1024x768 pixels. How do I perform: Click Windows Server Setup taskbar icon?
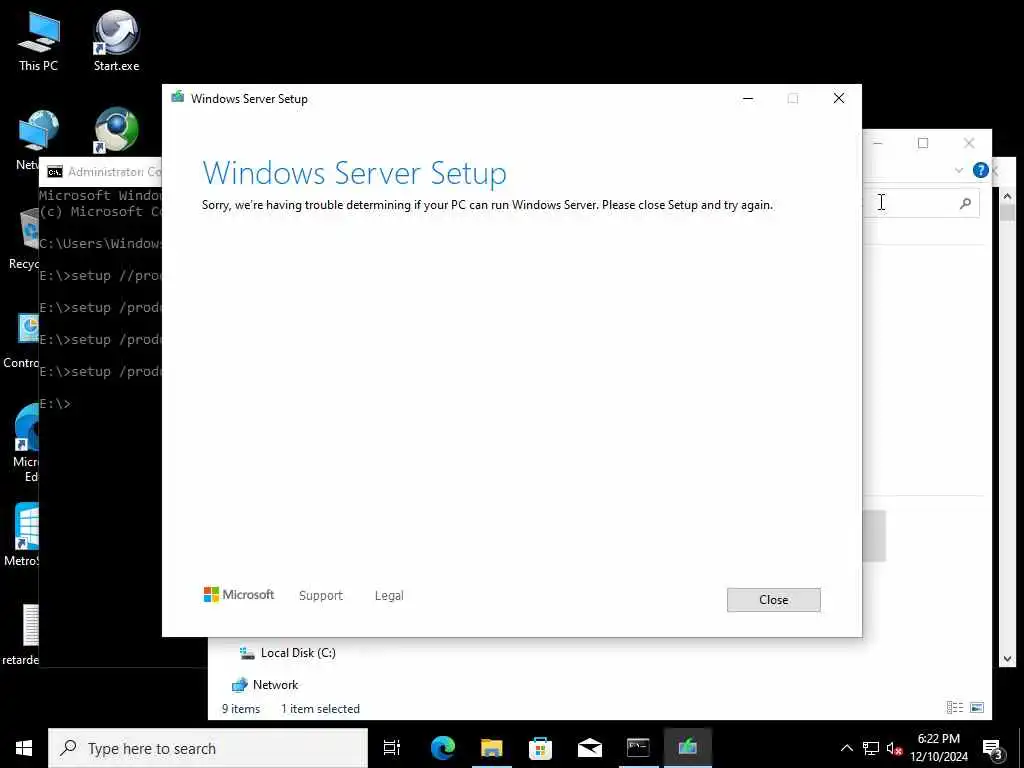pos(688,748)
